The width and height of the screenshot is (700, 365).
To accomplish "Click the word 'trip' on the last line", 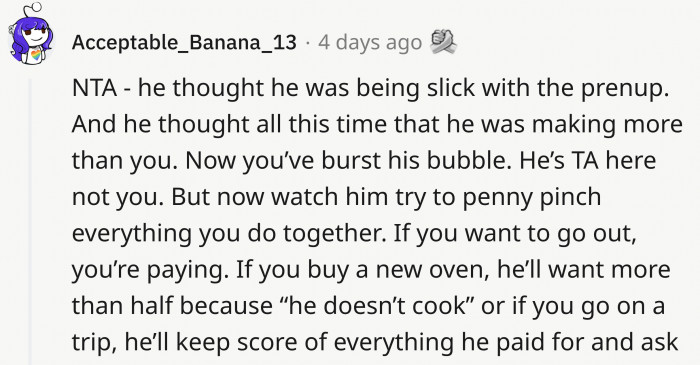I will pos(94,344).
